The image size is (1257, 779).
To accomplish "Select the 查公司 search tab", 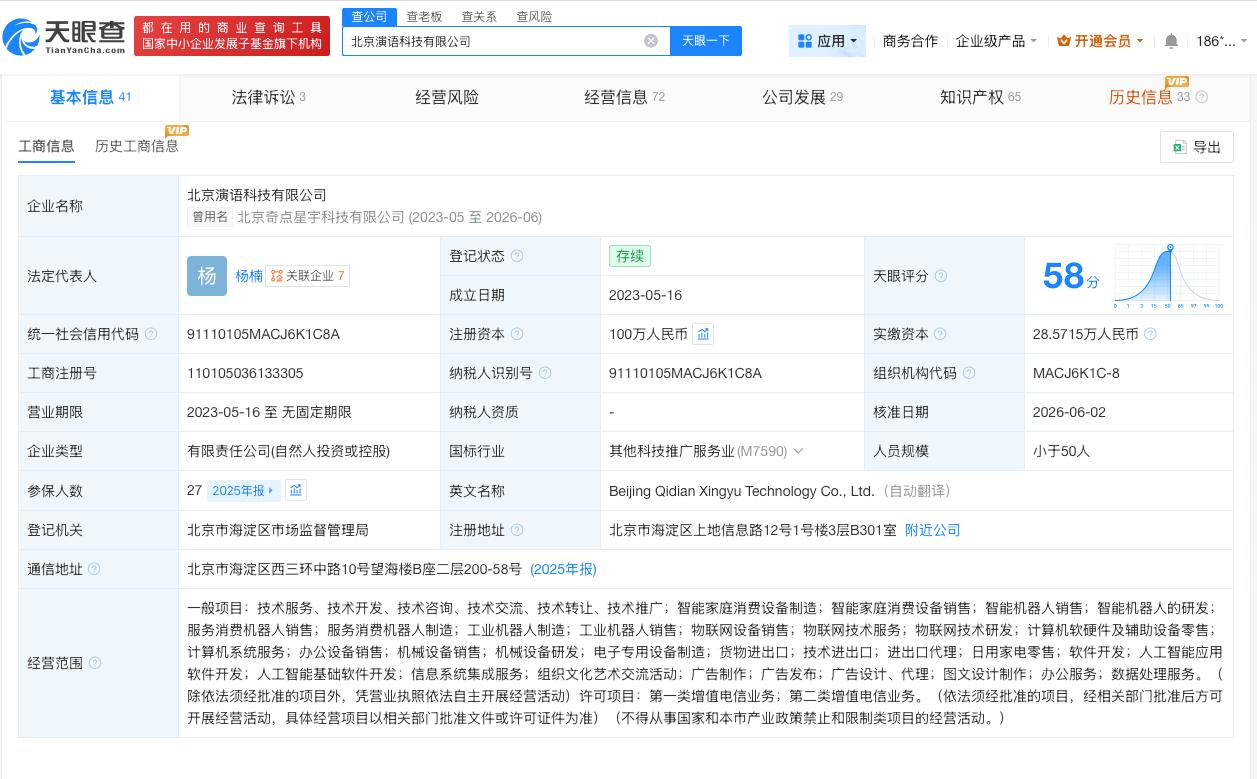I will 369,17.
